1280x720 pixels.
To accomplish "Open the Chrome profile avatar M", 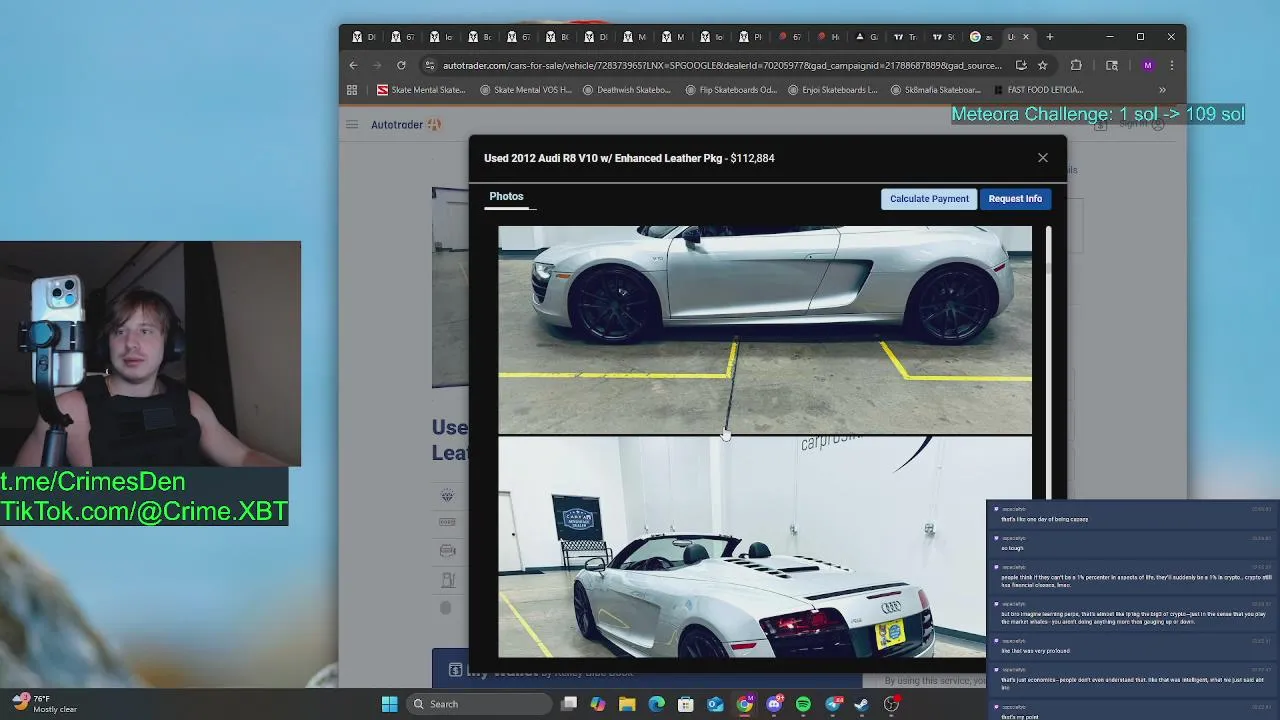I will pyautogui.click(x=1147, y=65).
